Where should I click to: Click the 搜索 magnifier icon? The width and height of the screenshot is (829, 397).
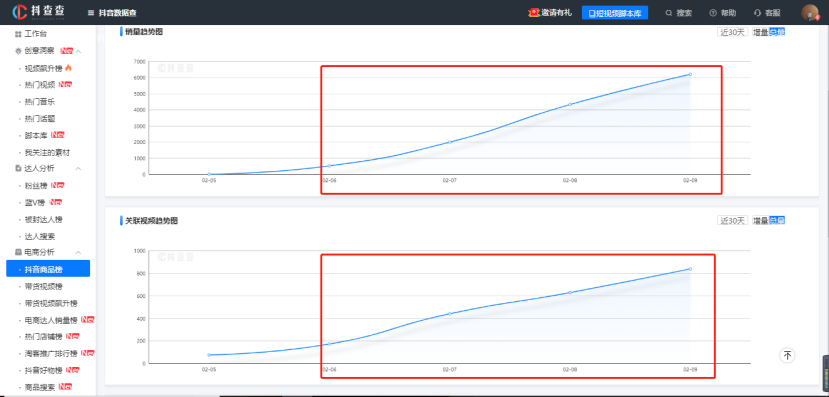click(x=669, y=13)
